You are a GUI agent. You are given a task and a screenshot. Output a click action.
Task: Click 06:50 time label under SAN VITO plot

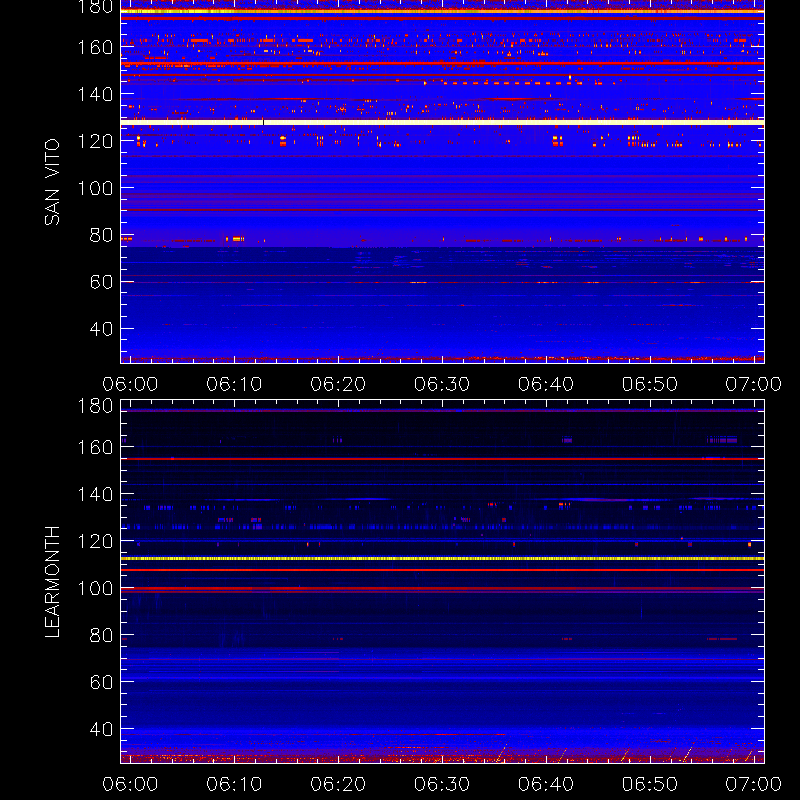click(650, 384)
